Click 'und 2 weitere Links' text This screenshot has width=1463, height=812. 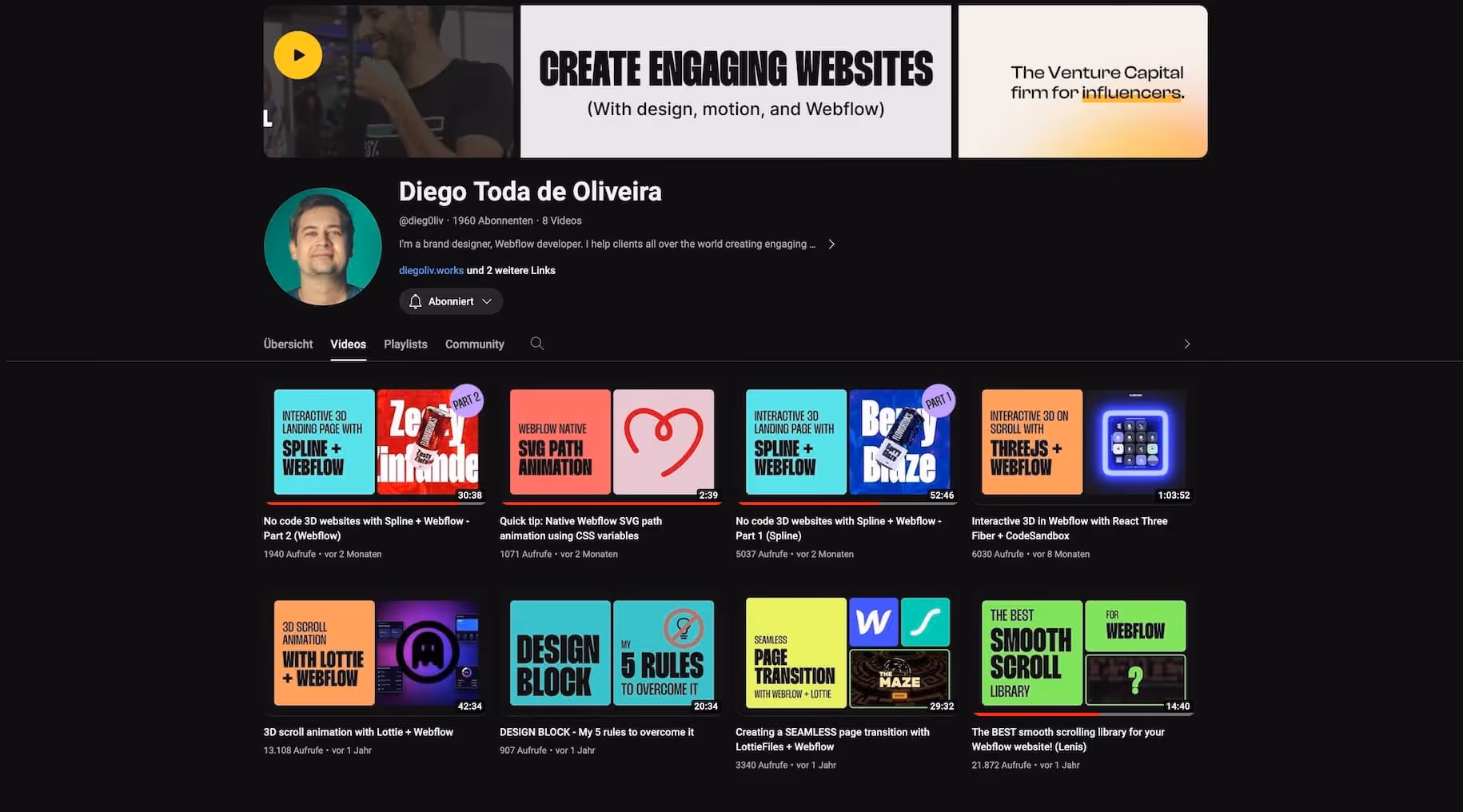tap(511, 271)
